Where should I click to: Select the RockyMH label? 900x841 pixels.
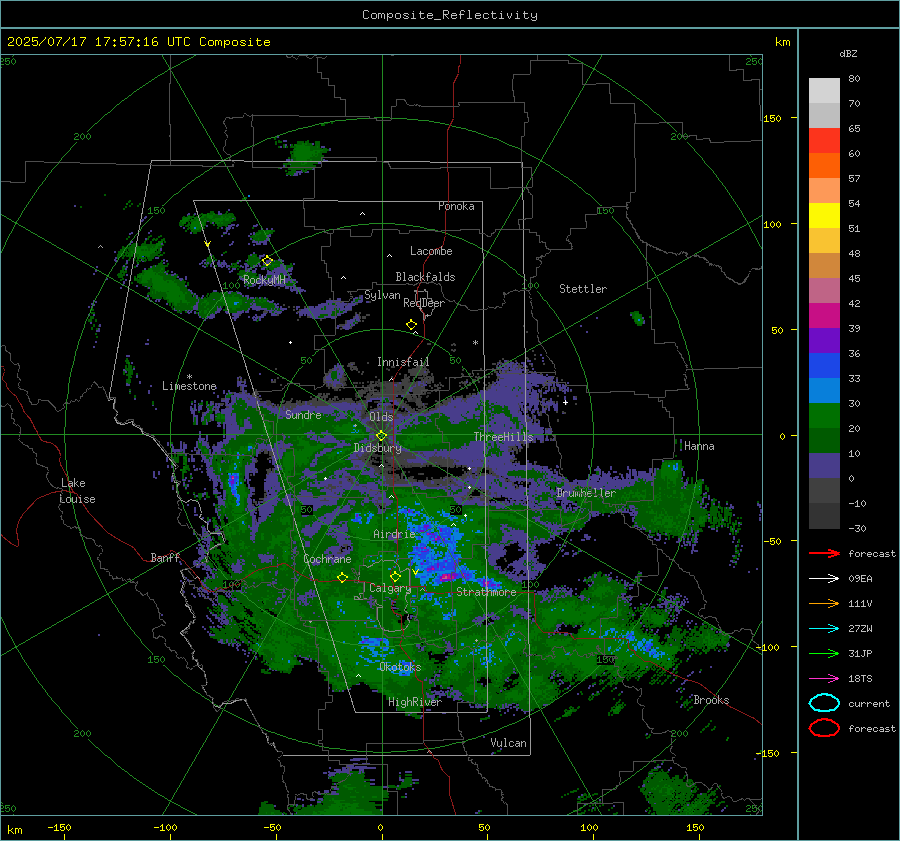click(264, 280)
